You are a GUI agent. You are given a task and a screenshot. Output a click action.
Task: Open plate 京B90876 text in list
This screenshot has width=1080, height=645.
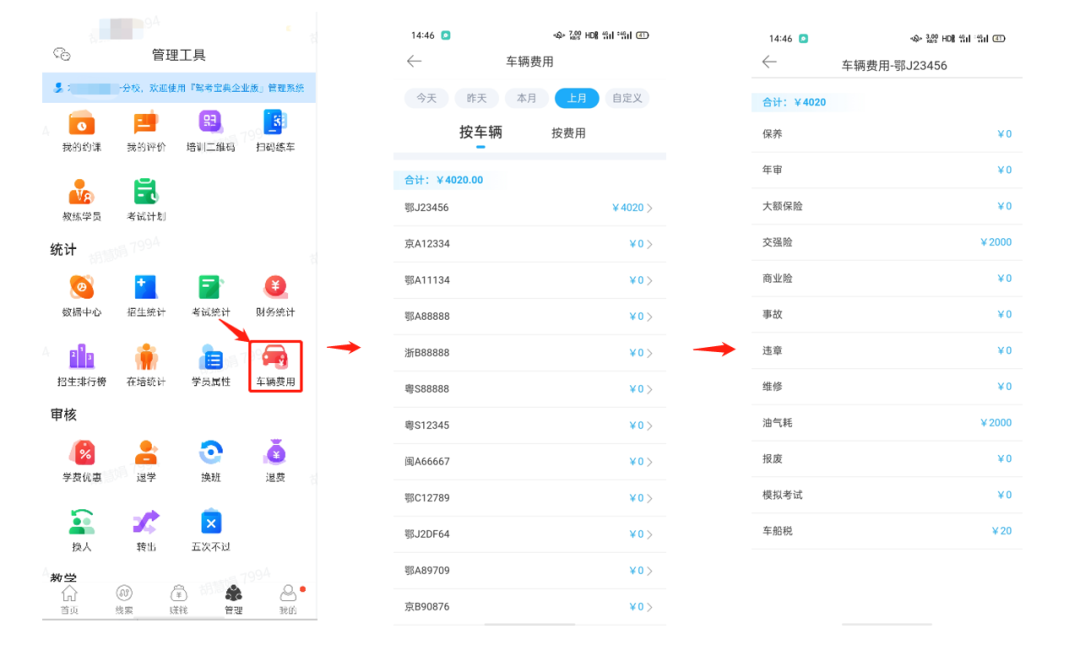click(x=427, y=606)
